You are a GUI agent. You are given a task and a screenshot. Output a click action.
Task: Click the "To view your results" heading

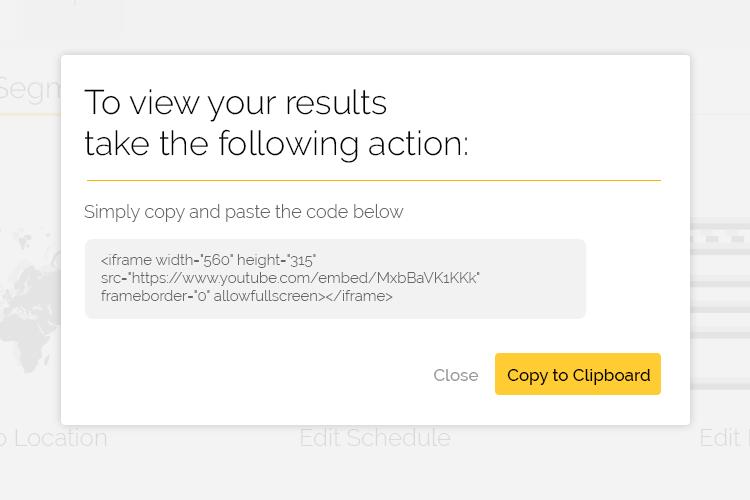point(236,103)
